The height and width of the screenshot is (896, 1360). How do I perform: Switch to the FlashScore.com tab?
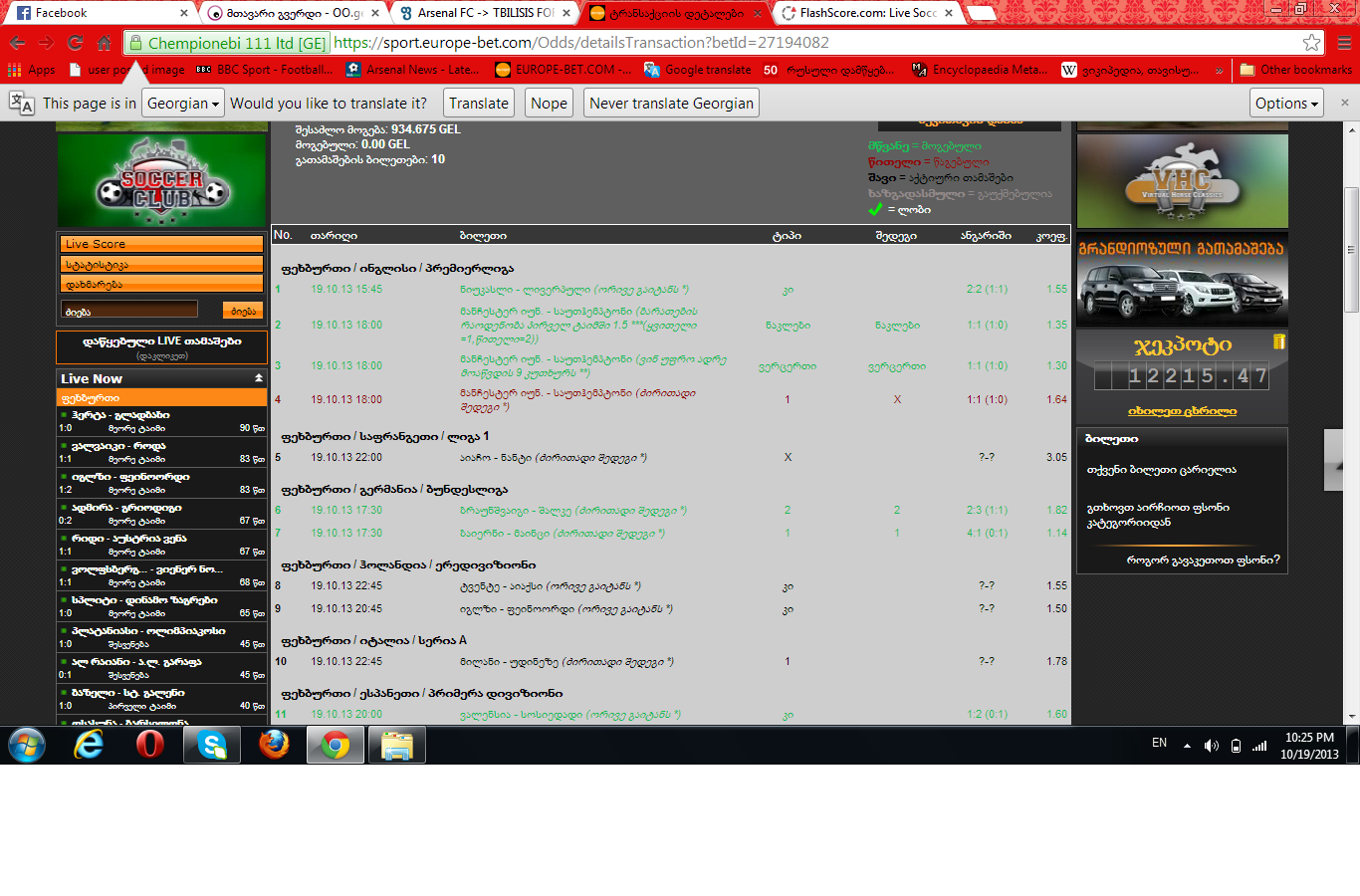(867, 13)
